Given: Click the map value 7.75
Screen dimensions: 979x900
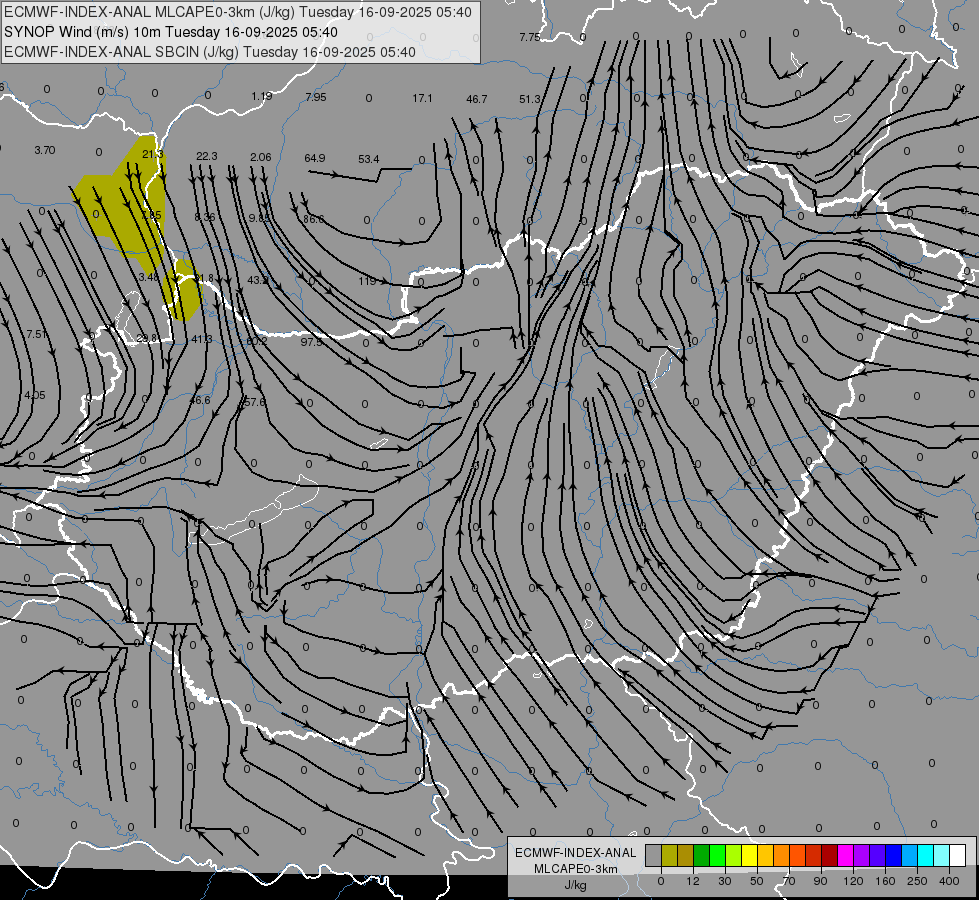Looking at the screenshot, I should point(529,37).
